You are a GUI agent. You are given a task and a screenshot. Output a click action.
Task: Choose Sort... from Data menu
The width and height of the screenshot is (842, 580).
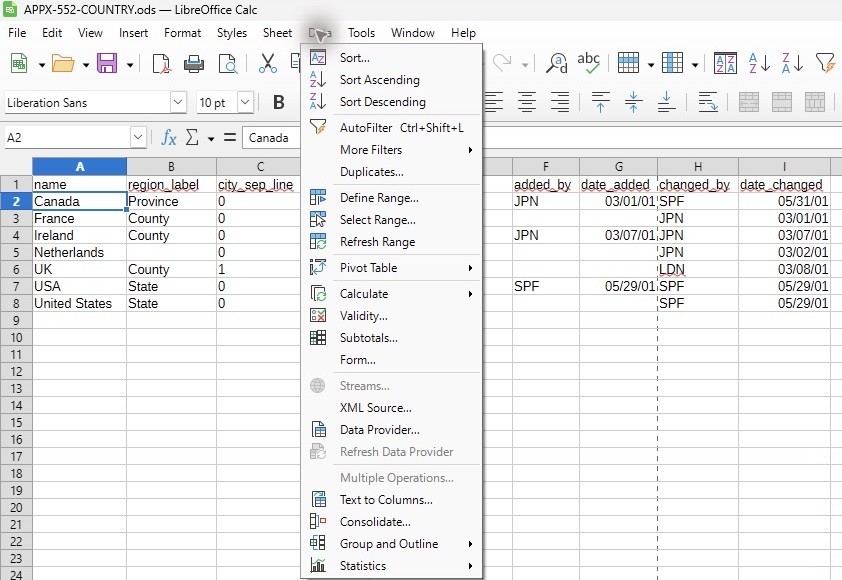(392, 58)
